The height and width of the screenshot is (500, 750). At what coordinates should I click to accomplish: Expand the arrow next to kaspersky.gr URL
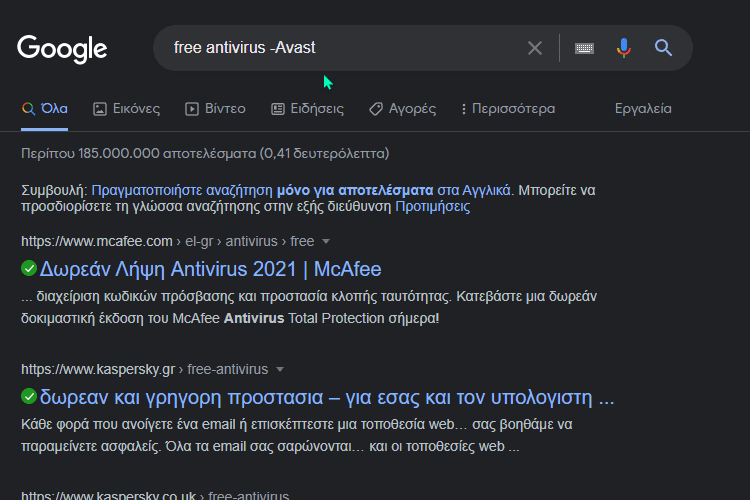(x=280, y=369)
